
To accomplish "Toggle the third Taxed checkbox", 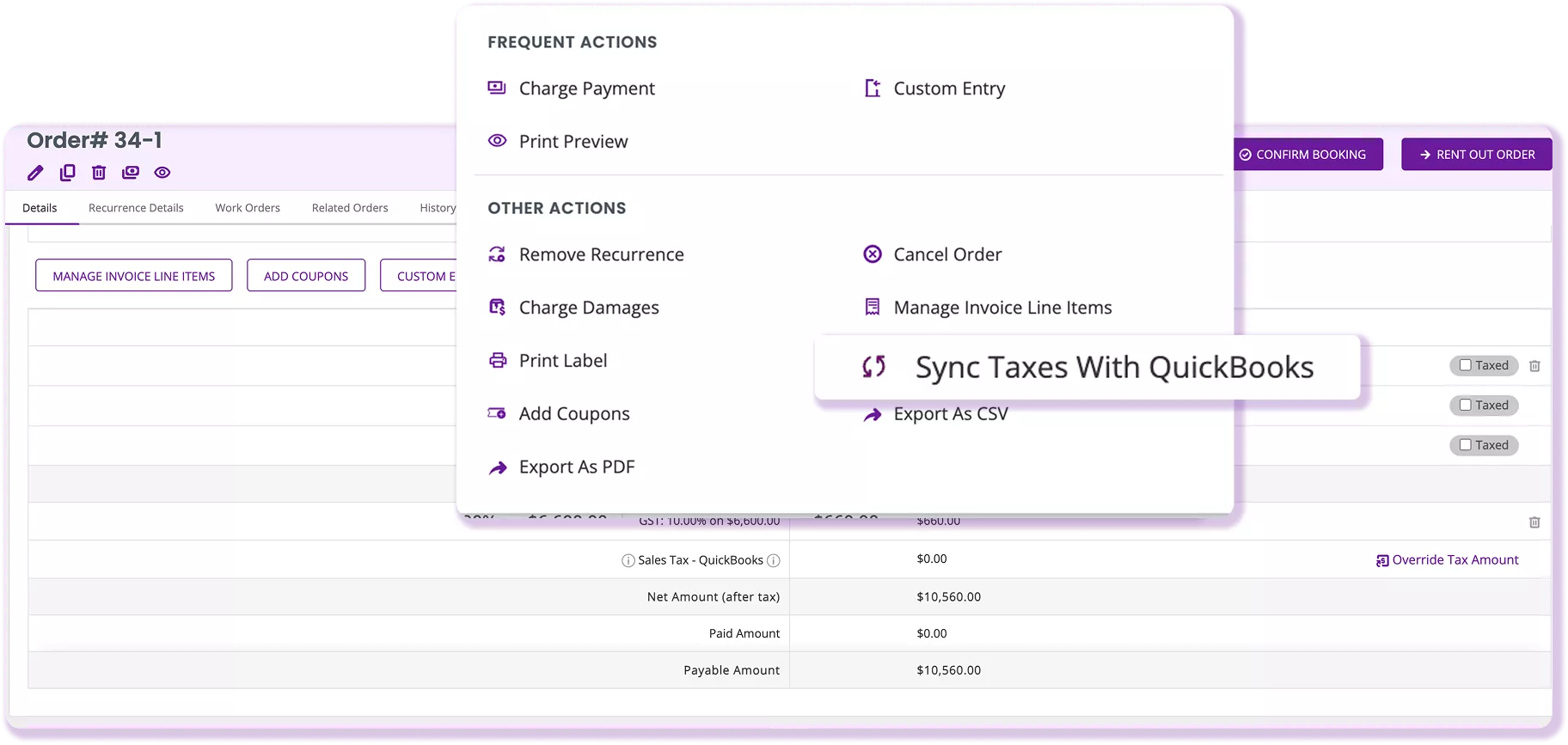I will (1465, 445).
